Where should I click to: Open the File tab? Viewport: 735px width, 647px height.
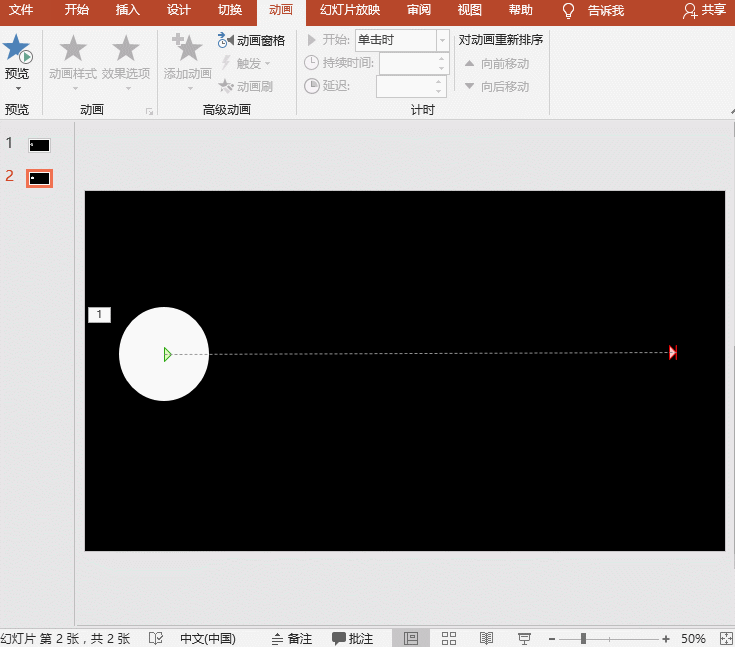(21, 10)
